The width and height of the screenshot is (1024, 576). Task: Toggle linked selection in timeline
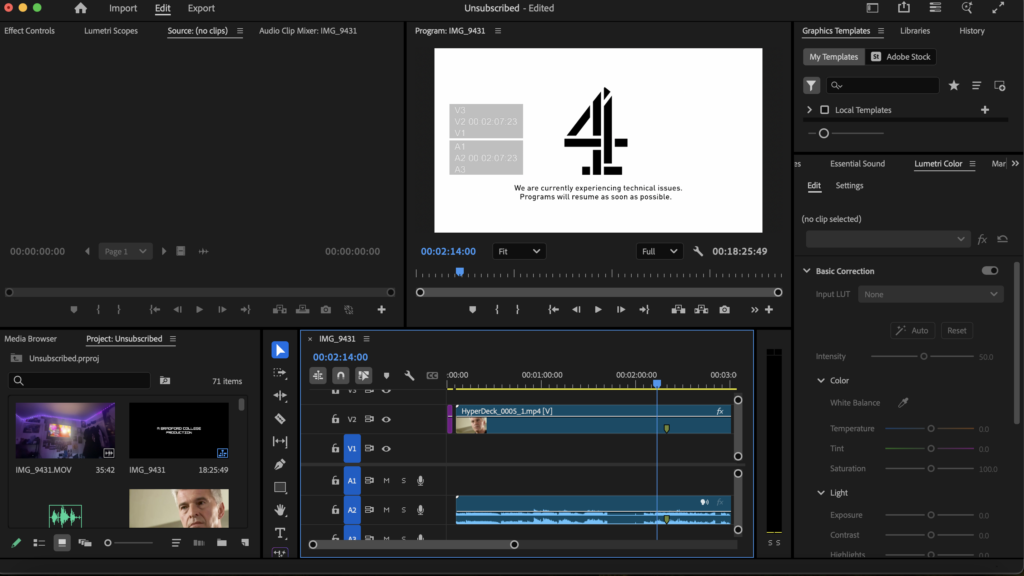364,376
